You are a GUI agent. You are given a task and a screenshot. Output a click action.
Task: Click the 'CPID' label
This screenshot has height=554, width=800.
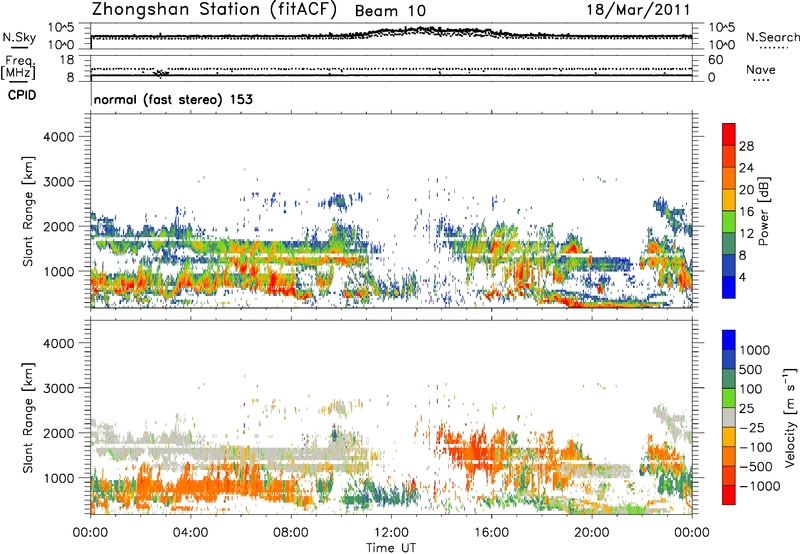coord(22,95)
